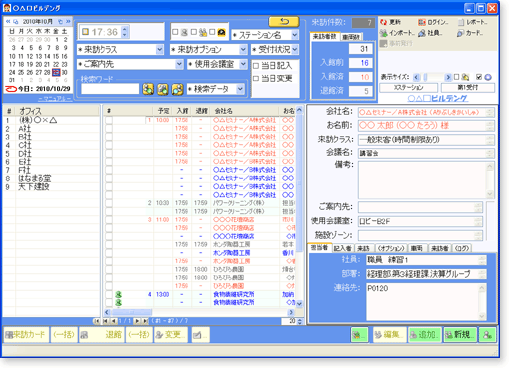Click the time spinner beside 17:36
This screenshot has height=368, width=510.
tap(124, 32)
